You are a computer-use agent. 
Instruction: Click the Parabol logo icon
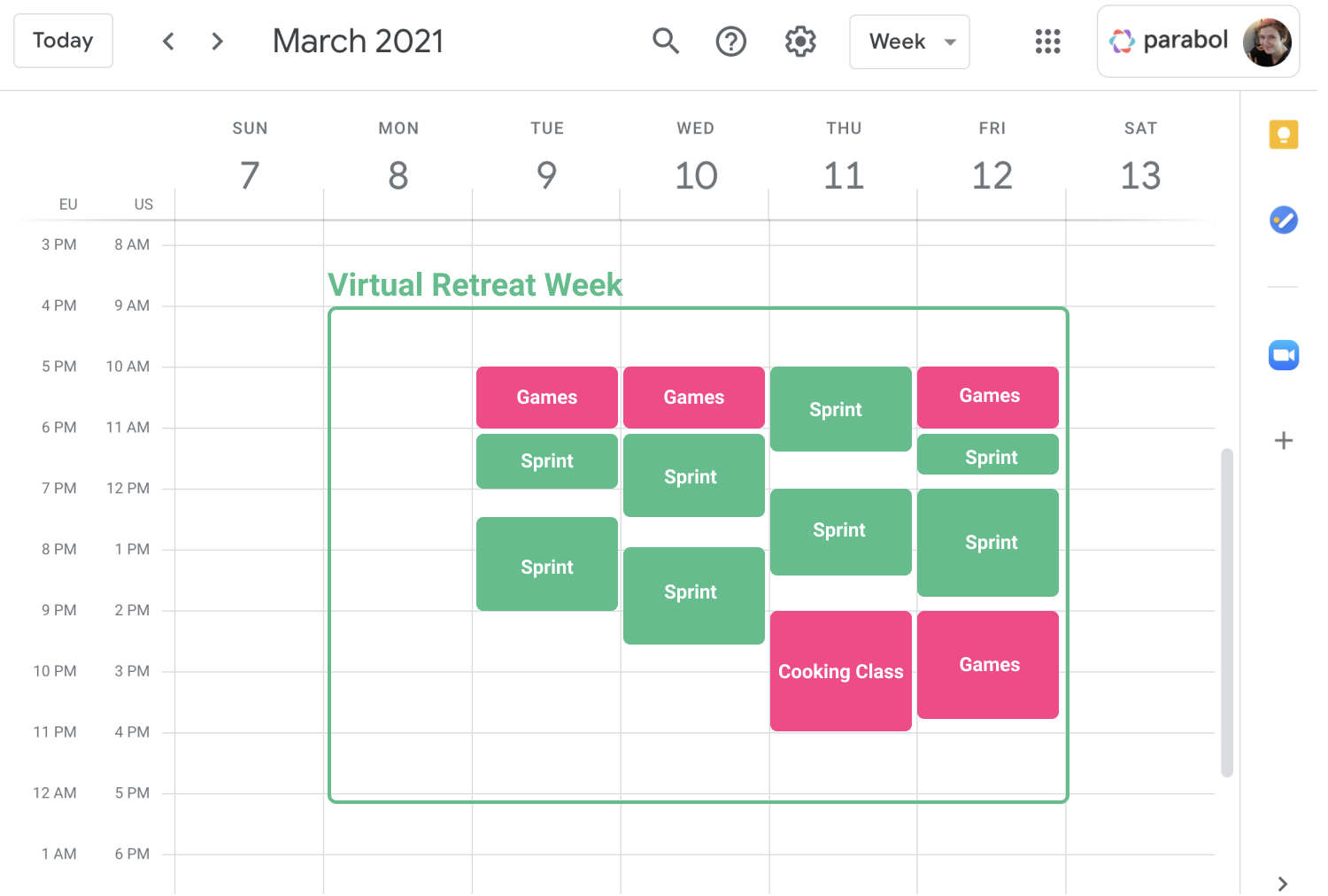tap(1121, 41)
